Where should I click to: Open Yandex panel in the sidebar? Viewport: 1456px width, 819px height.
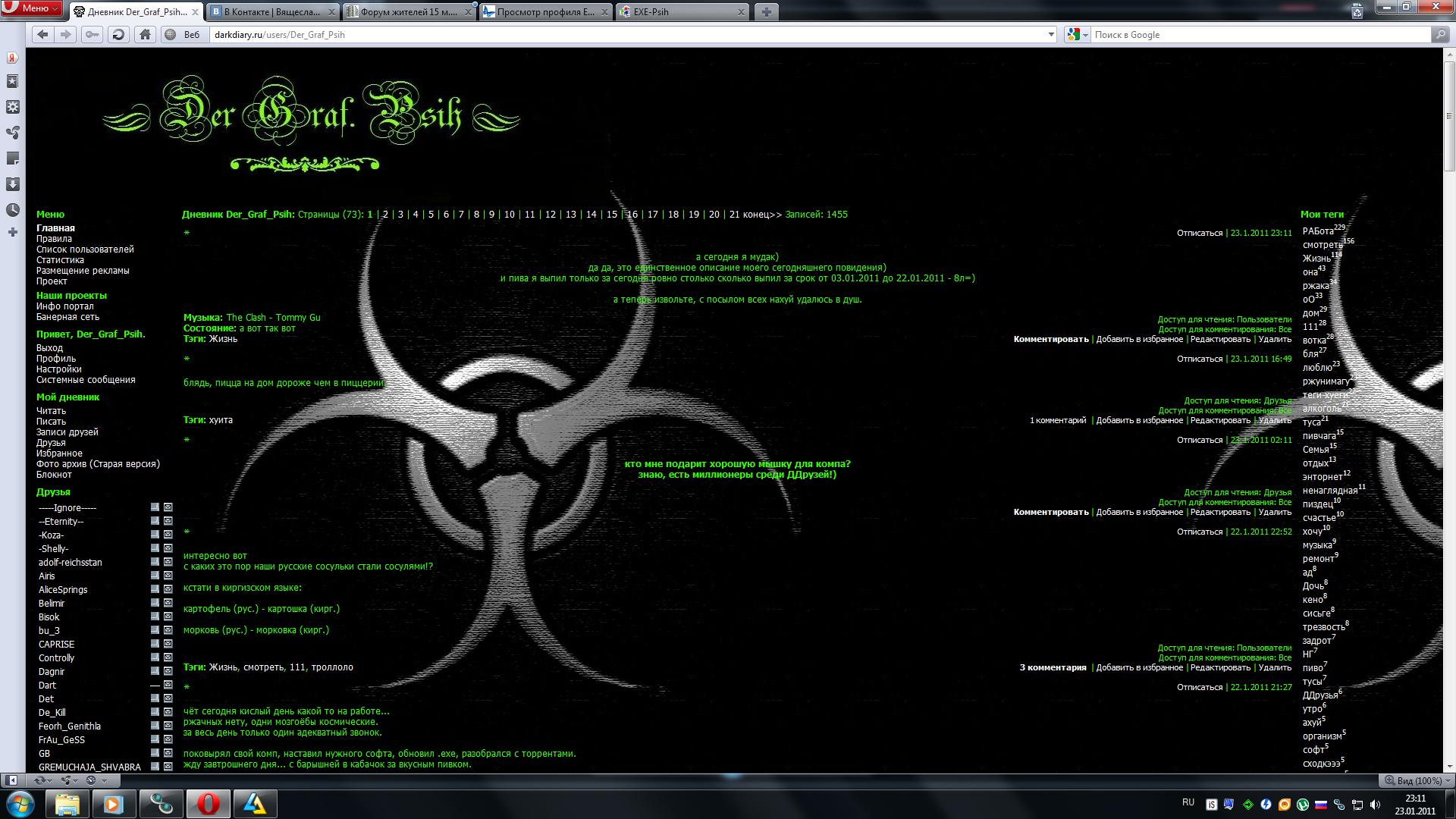pyautogui.click(x=13, y=57)
